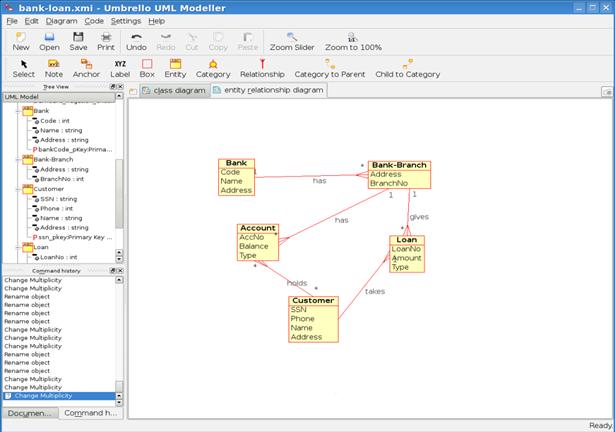This screenshot has width=615, height=432.
Task: Print the diagram using Print icon
Action: [x=106, y=41]
